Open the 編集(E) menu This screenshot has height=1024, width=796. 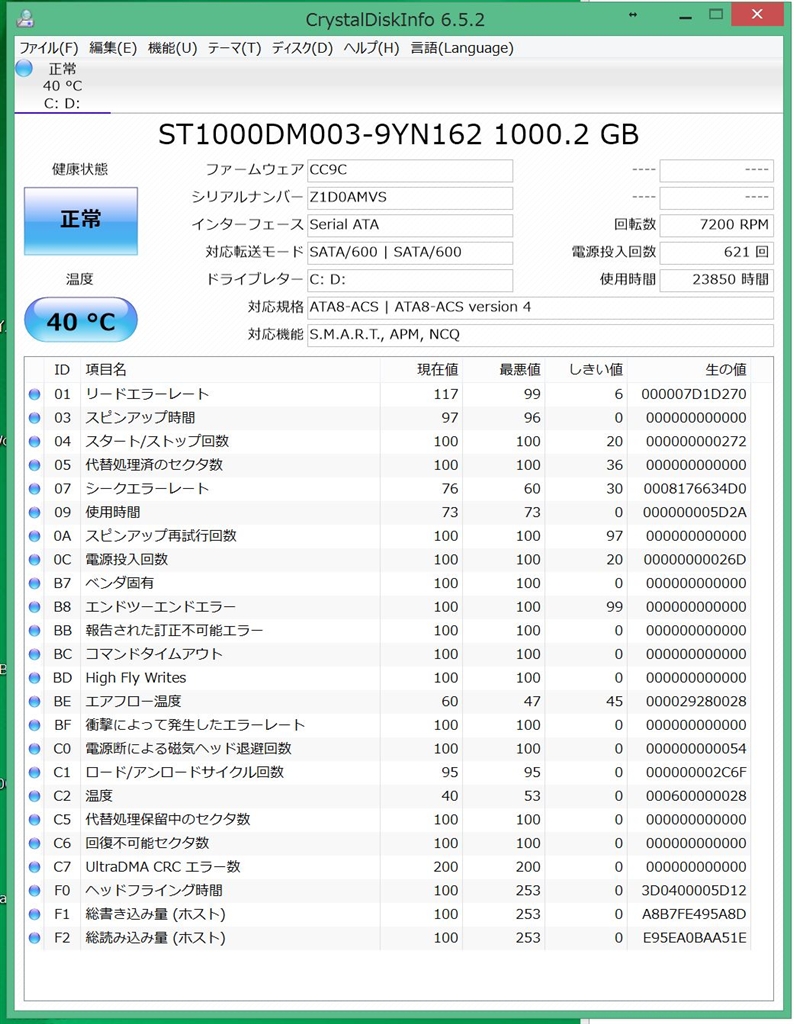point(112,48)
